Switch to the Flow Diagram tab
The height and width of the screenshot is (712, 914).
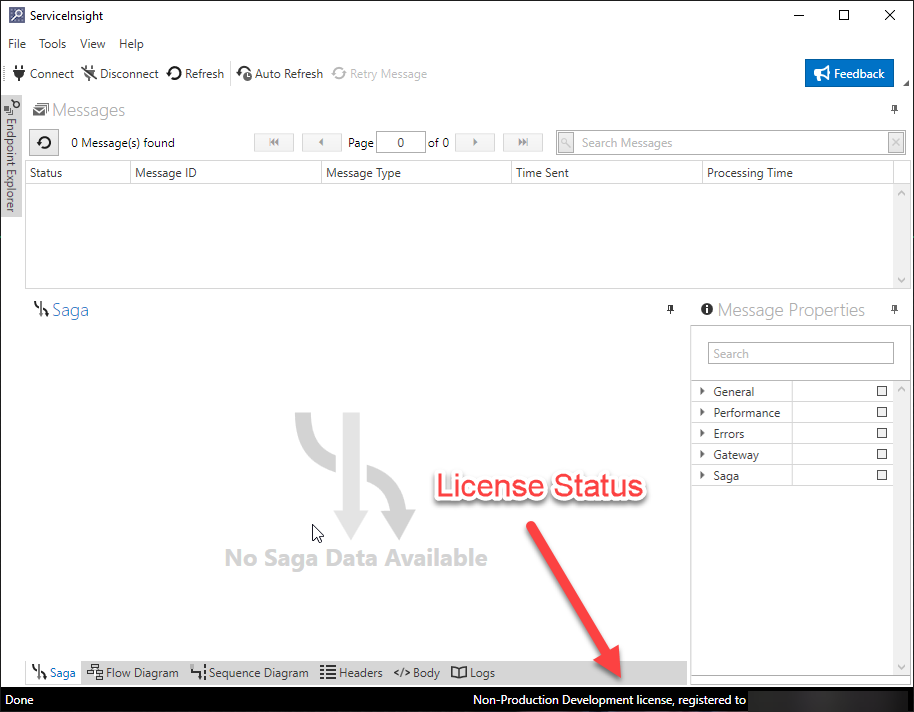pos(133,672)
